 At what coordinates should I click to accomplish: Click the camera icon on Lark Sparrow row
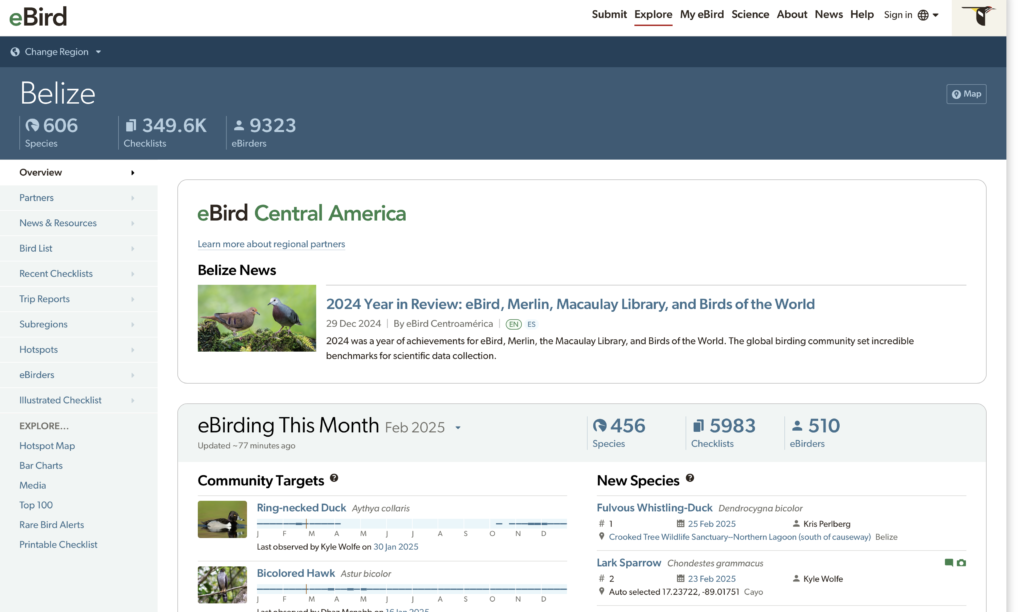pos(961,562)
